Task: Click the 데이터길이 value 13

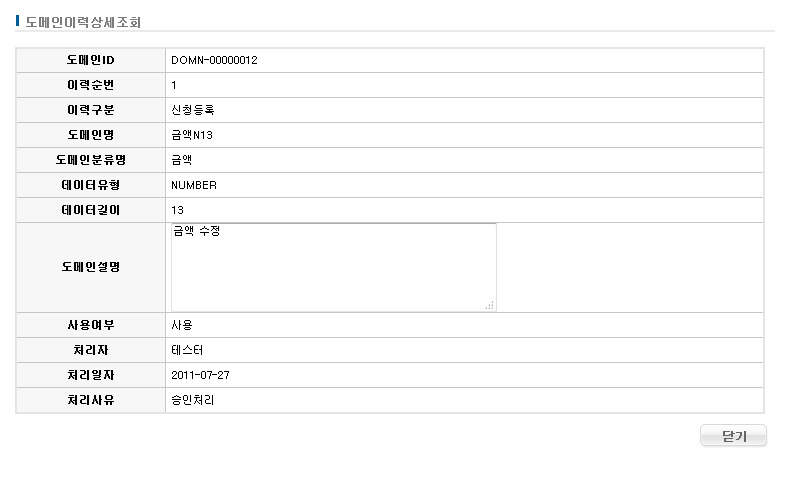Action: pos(178,210)
